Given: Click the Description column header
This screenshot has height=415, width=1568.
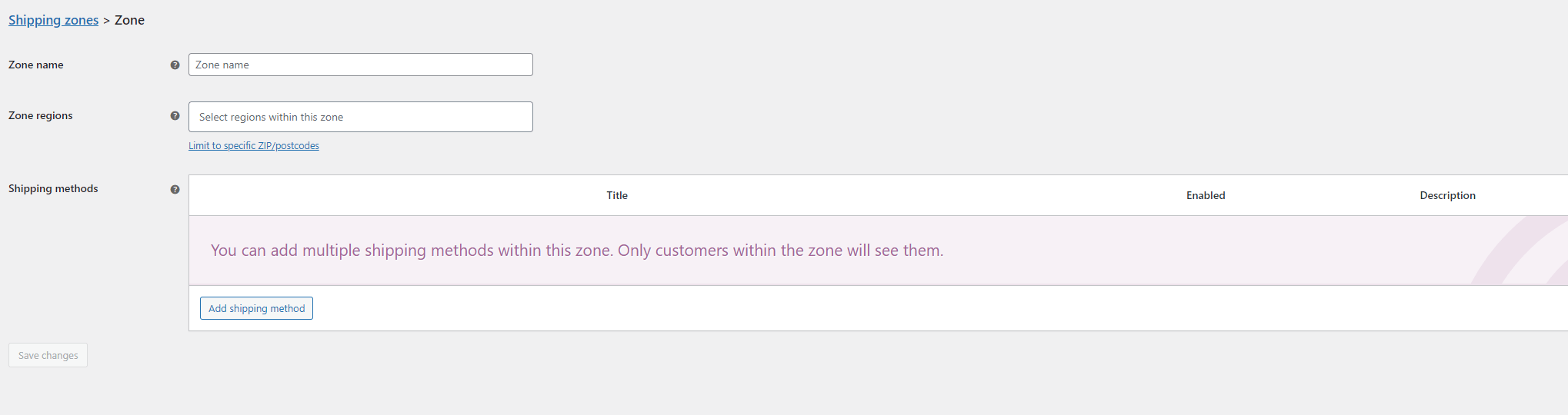Looking at the screenshot, I should tap(1447, 195).
